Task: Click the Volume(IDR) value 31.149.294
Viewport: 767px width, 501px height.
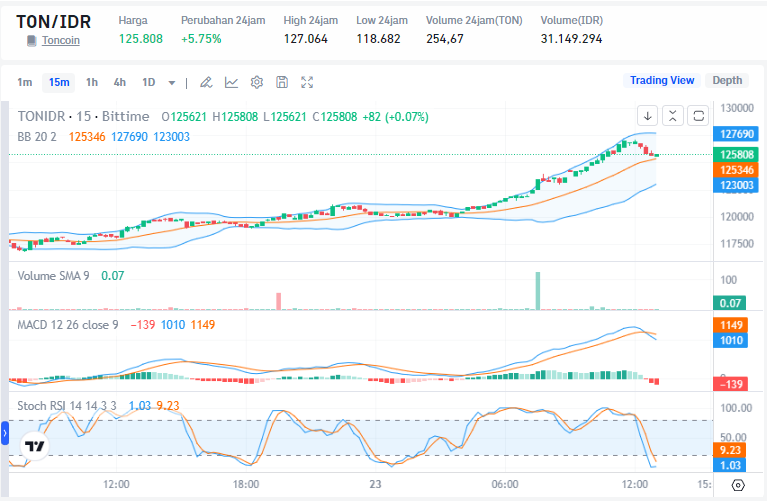Action: coord(571,39)
